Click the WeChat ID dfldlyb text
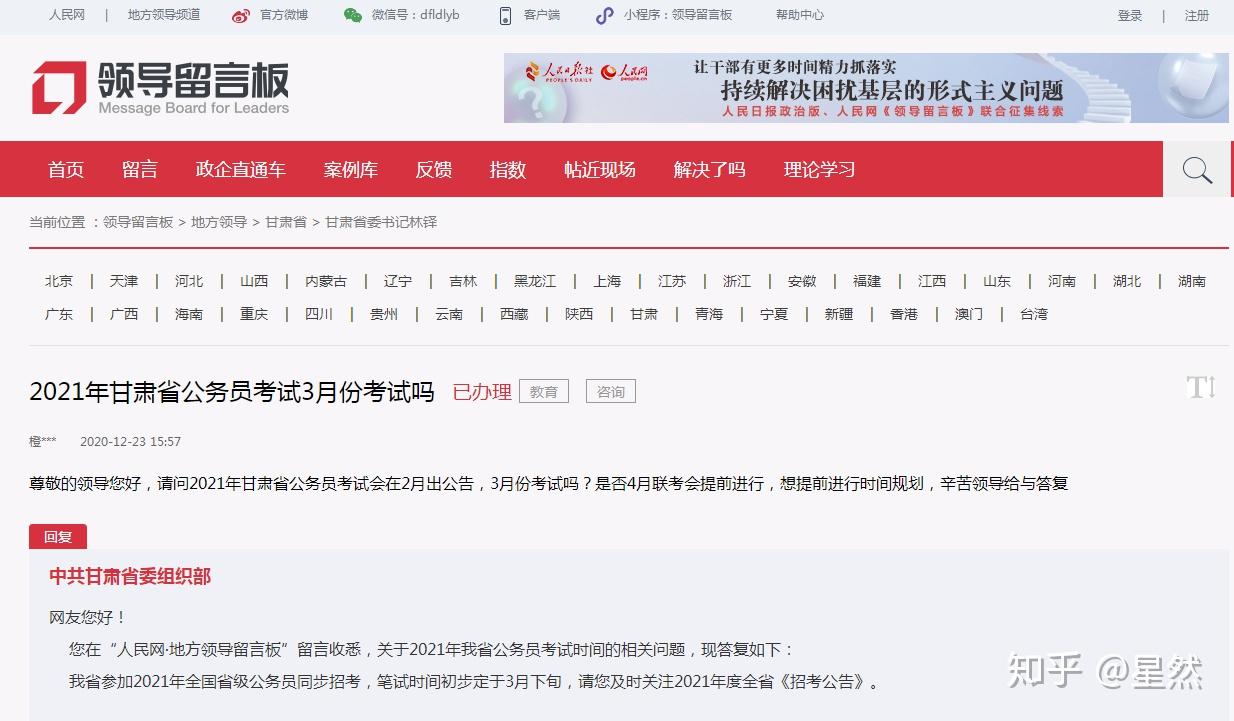 (x=439, y=15)
